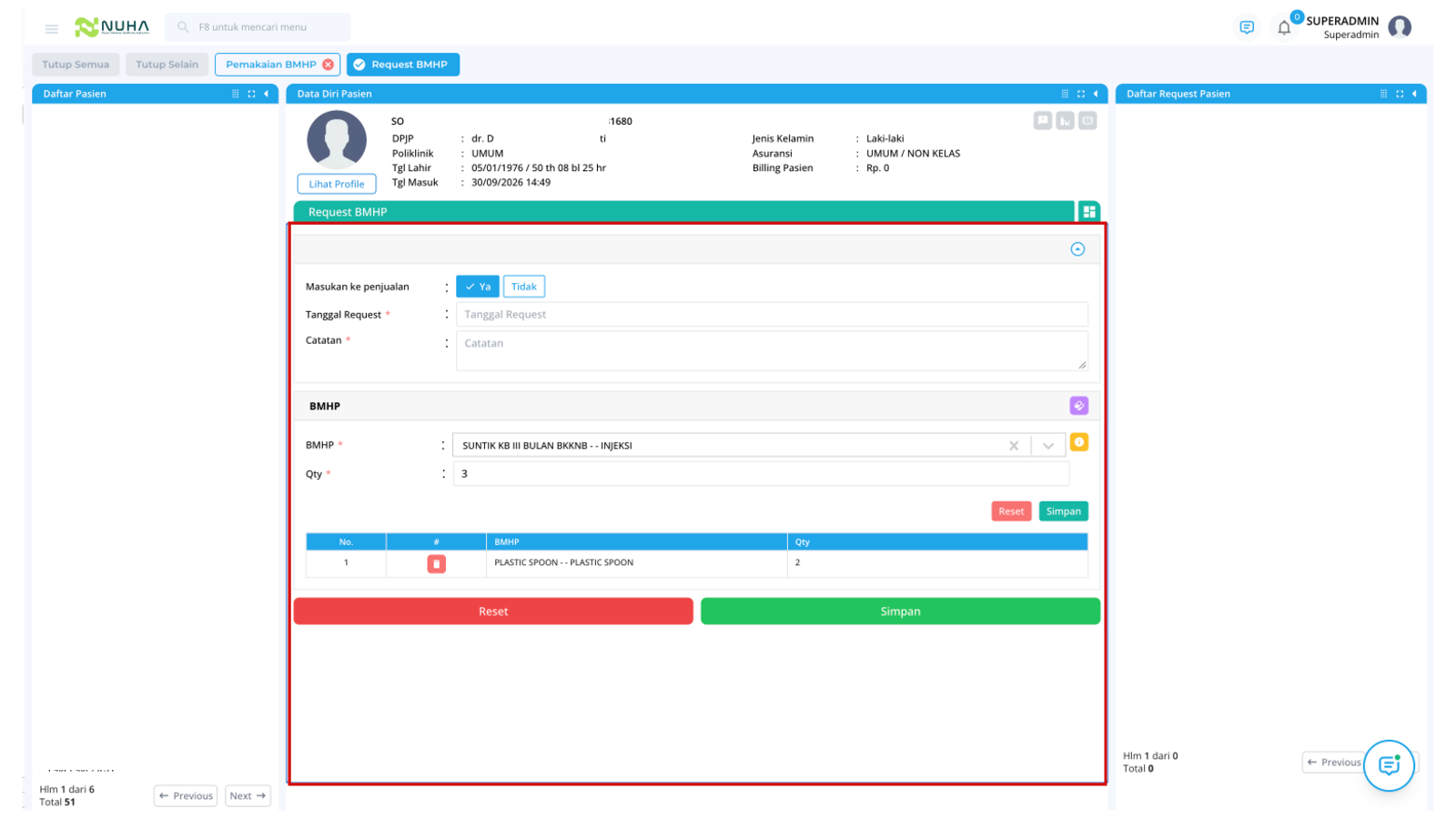Click the small red Reset button in BMHP section
Viewport: 1456px width, 819px height.
(1011, 511)
